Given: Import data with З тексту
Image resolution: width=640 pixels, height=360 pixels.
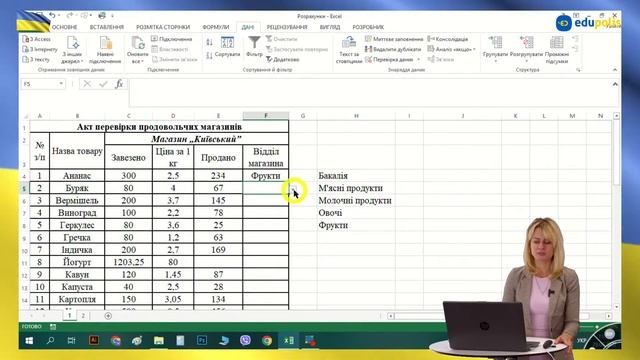Looking at the screenshot, I should point(36,60).
